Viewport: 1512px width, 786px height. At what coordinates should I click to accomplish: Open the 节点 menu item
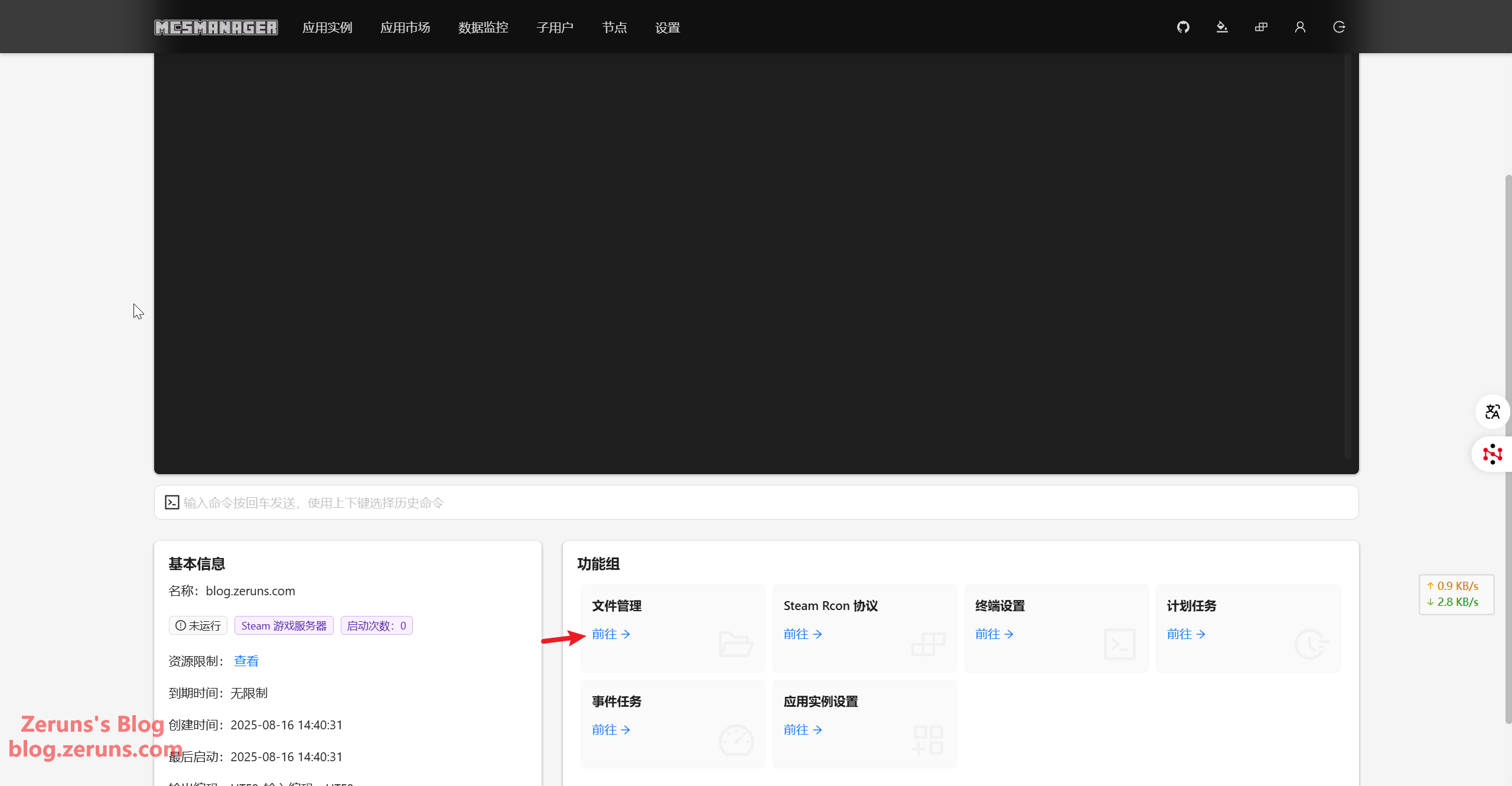[614, 28]
